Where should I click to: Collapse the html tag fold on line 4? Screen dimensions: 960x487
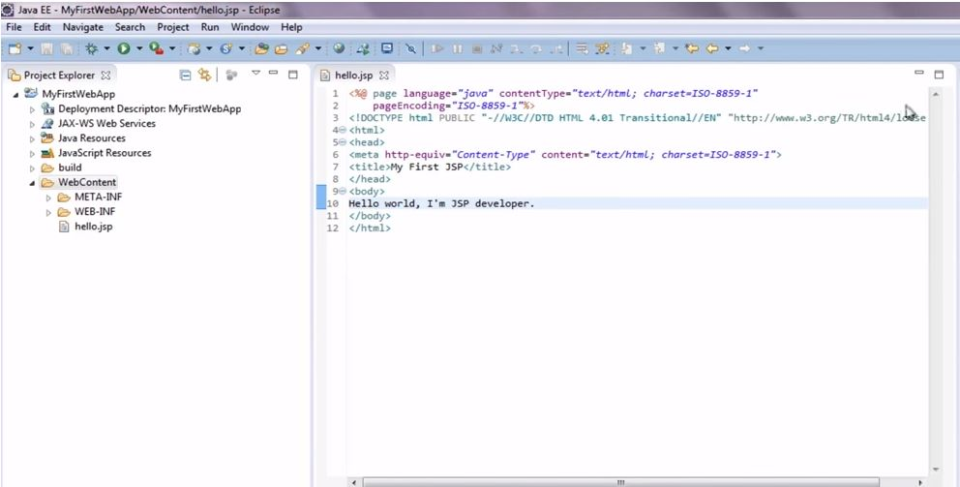click(343, 130)
